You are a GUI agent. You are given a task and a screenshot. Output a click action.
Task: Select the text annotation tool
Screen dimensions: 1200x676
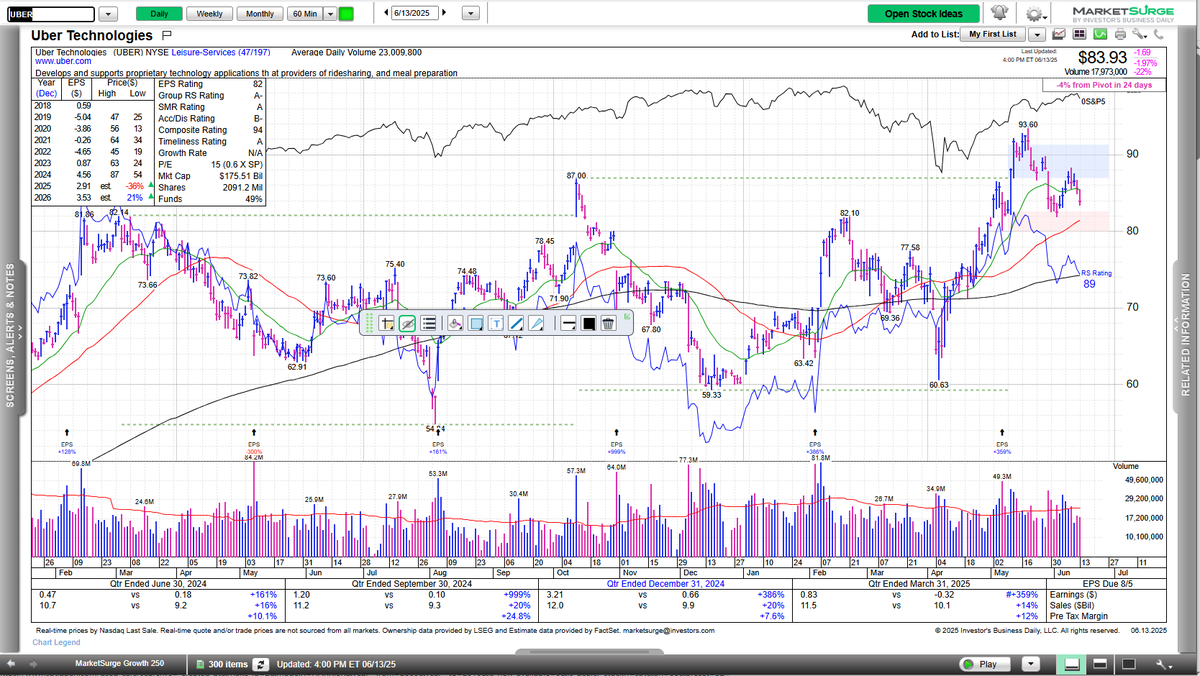(496, 323)
